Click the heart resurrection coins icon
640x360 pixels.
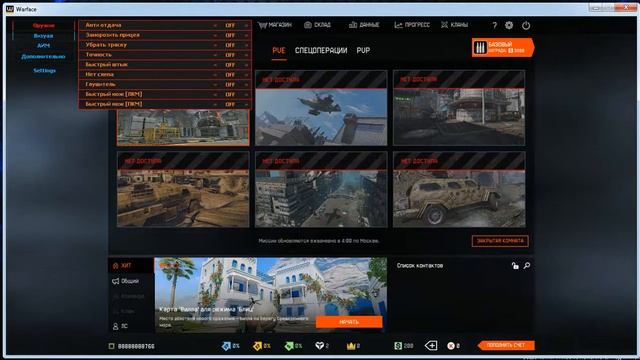[320, 346]
